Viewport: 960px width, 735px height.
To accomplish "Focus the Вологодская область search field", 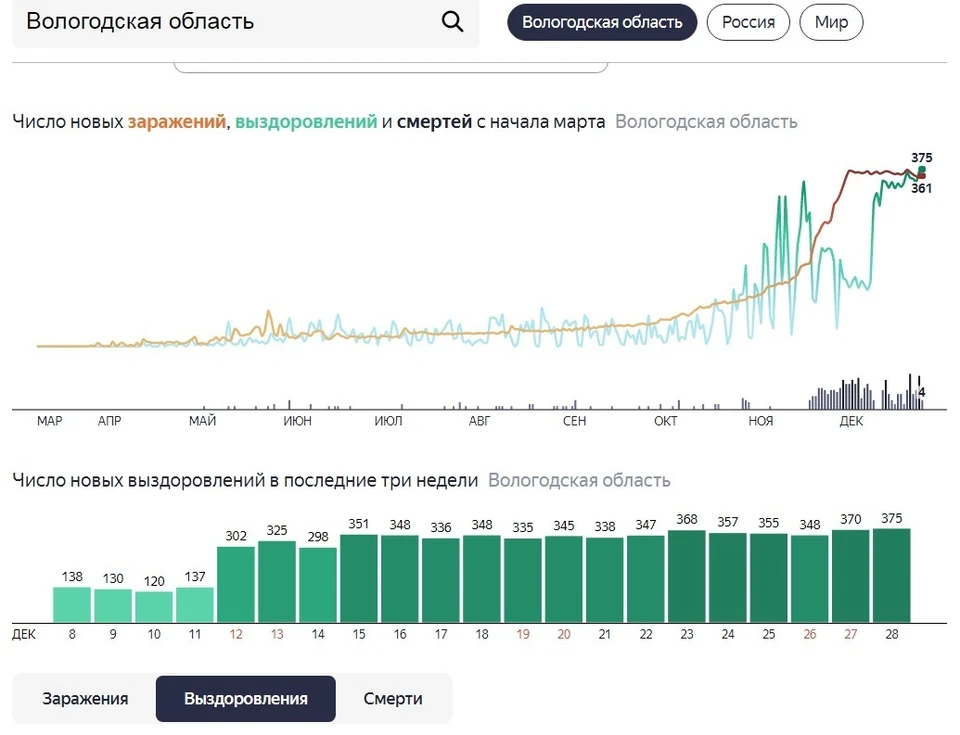I will click(246, 23).
